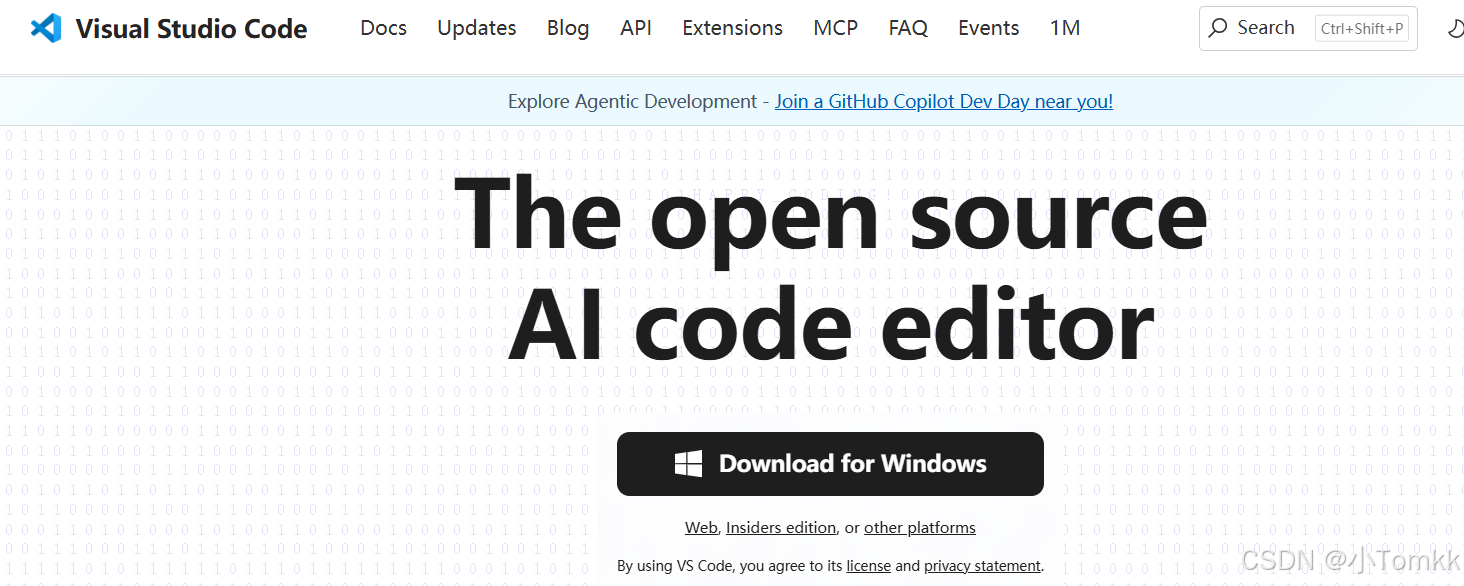This screenshot has height=586, width=1464.
Task: Open the license link
Action: click(868, 566)
